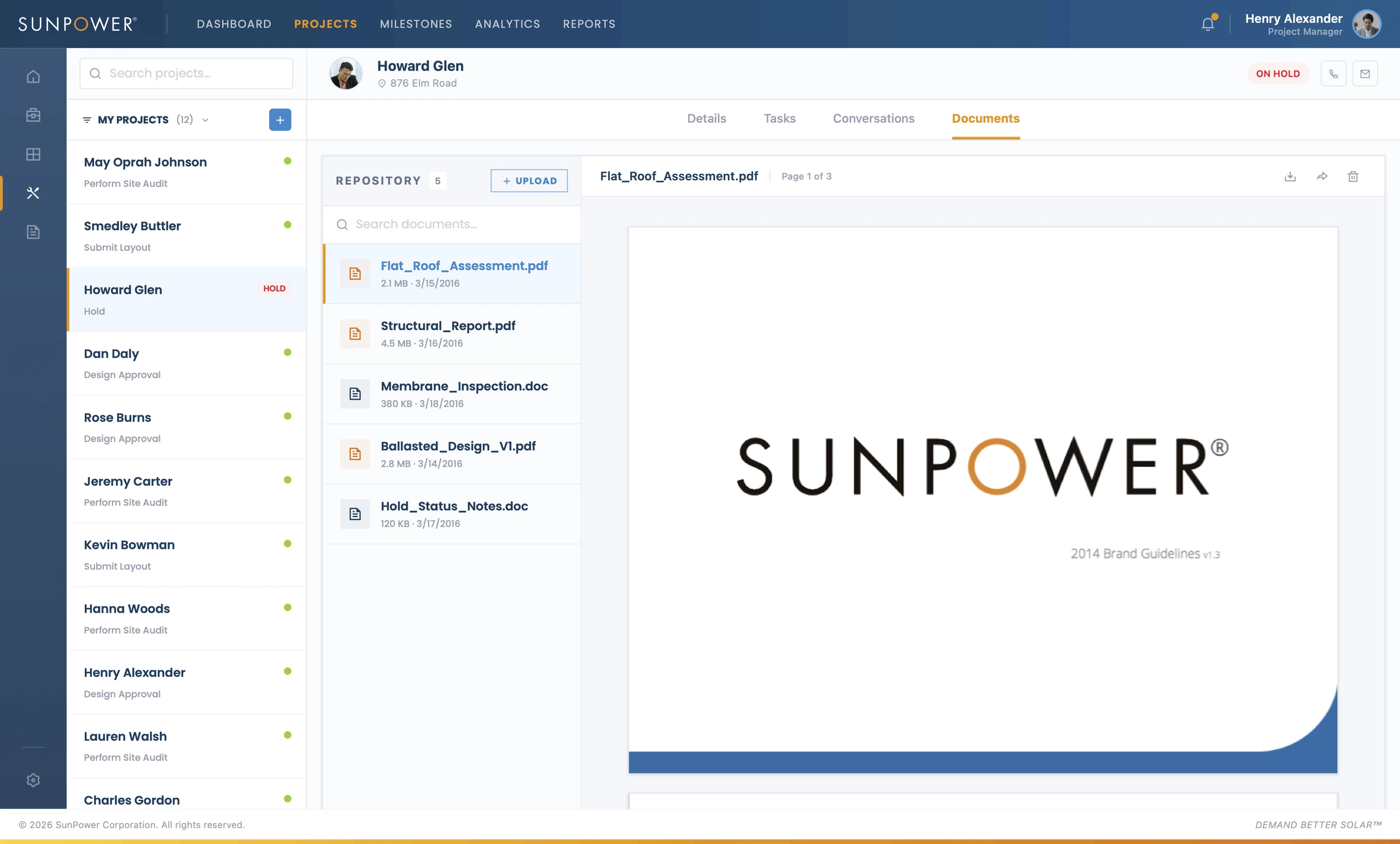Open Dan Daly project
Image resolution: width=1400 pixels, height=844 pixels.
coord(186,364)
